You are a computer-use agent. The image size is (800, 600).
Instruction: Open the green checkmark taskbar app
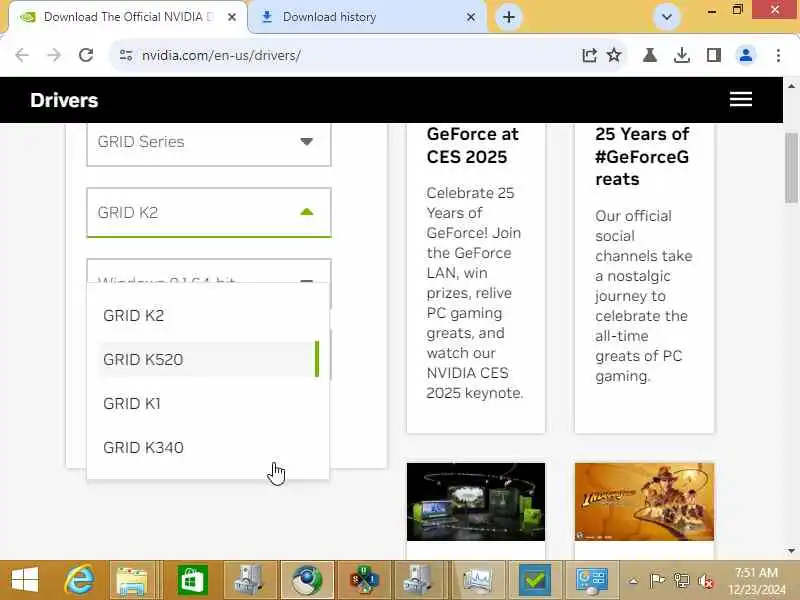pos(535,580)
